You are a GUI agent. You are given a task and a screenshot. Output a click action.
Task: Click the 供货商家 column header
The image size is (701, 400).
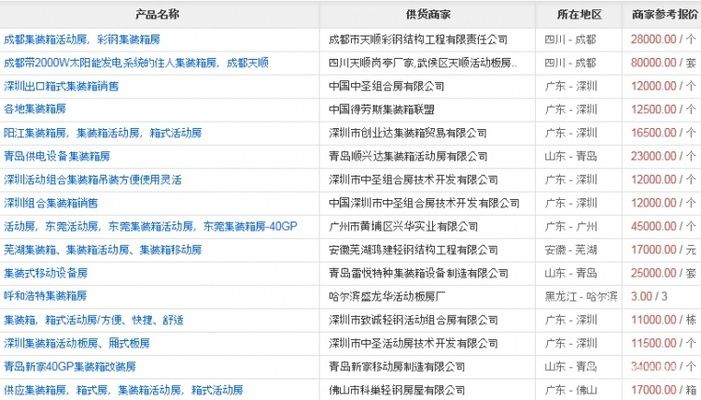point(428,15)
